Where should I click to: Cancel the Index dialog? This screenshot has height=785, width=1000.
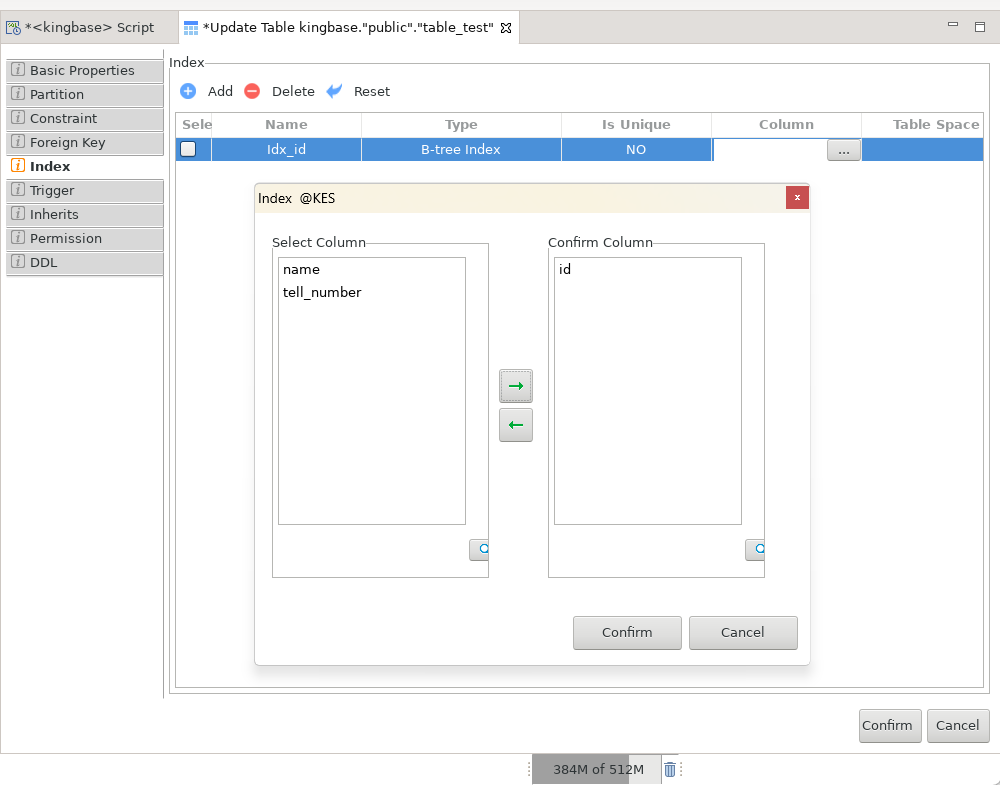coord(743,632)
